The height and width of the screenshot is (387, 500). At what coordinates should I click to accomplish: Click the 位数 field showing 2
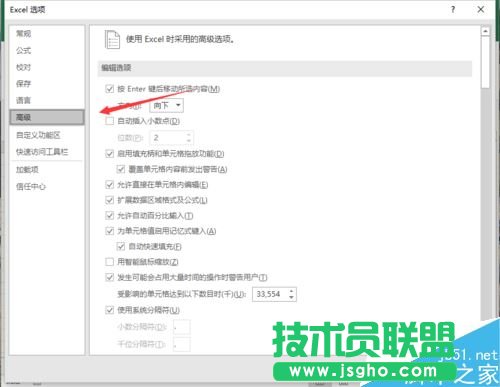point(171,138)
